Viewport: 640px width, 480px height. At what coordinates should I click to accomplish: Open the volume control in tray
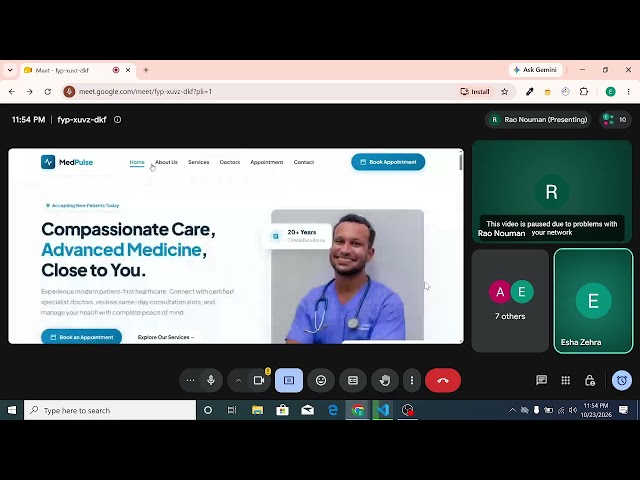573,410
